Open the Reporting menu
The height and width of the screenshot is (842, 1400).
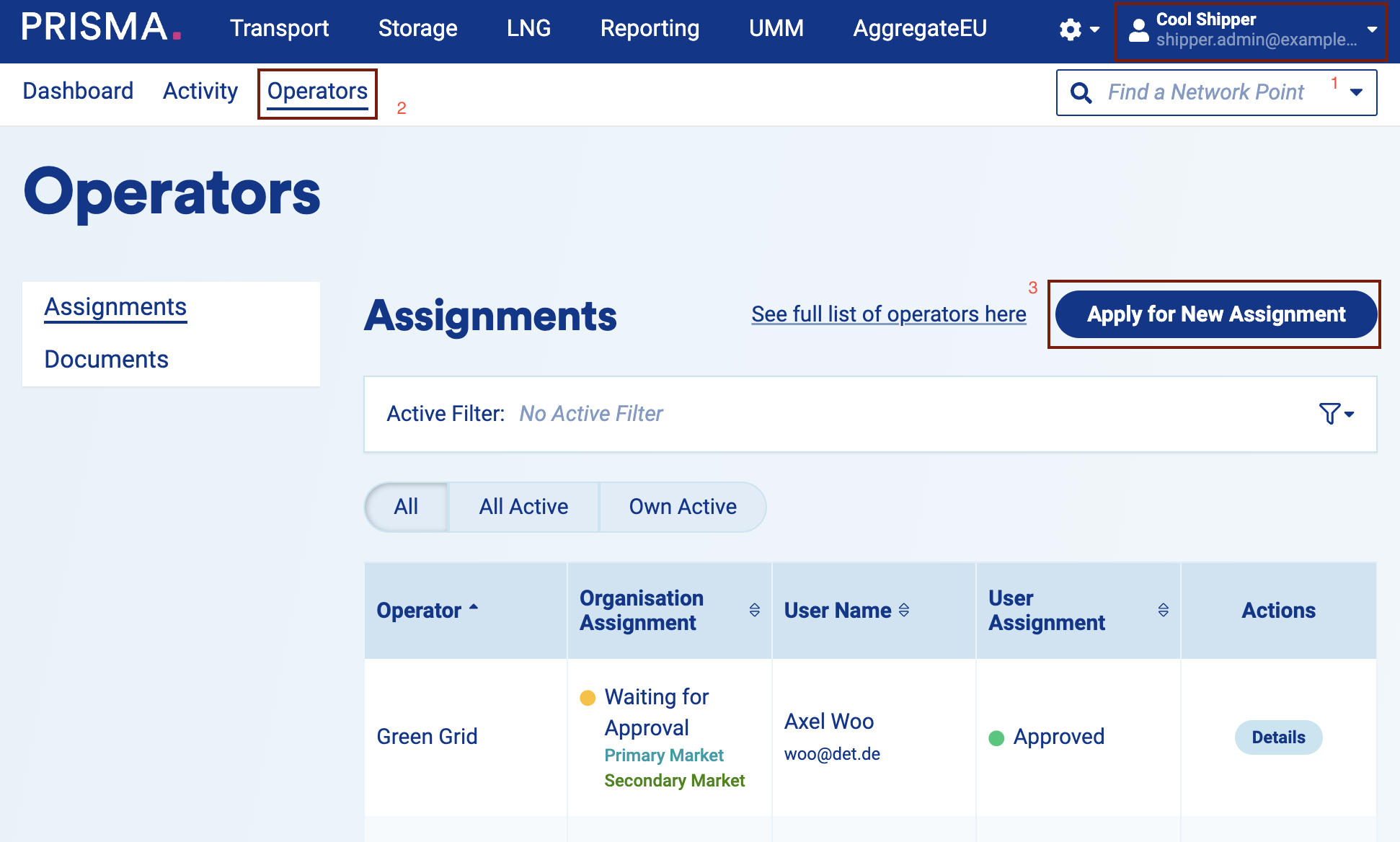point(650,28)
